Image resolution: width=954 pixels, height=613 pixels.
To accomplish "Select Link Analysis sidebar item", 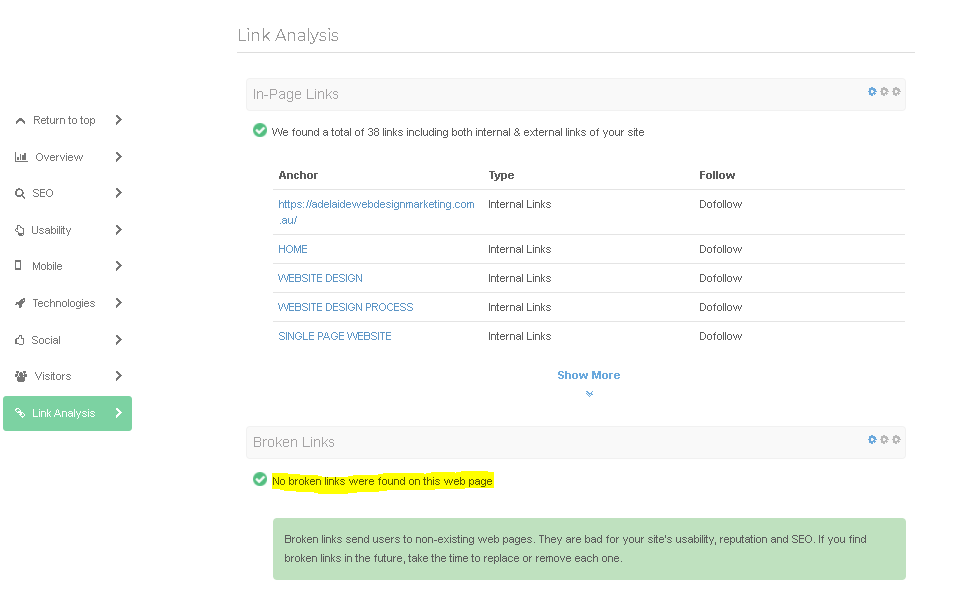I will [68, 414].
